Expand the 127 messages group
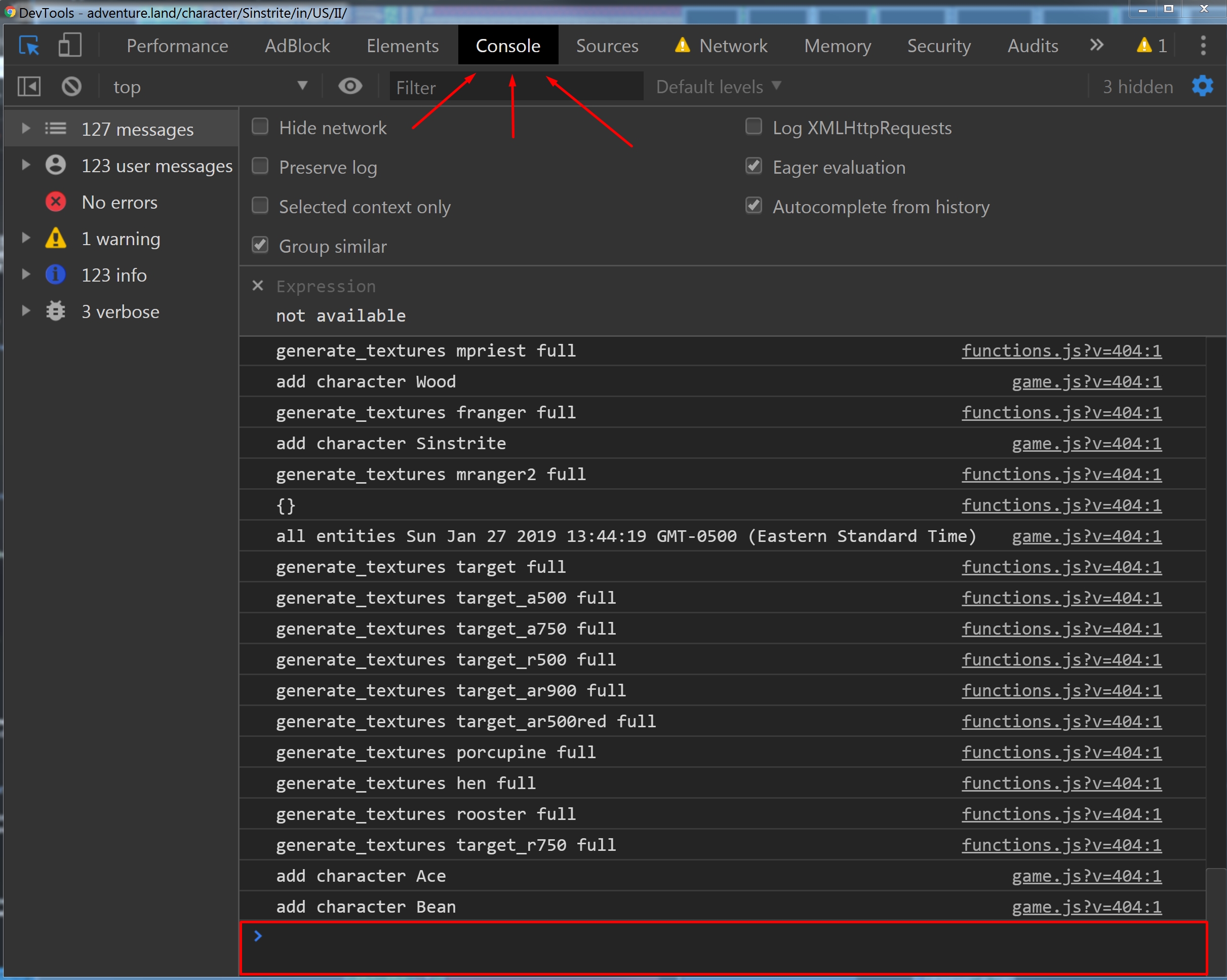The image size is (1227, 980). click(26, 129)
